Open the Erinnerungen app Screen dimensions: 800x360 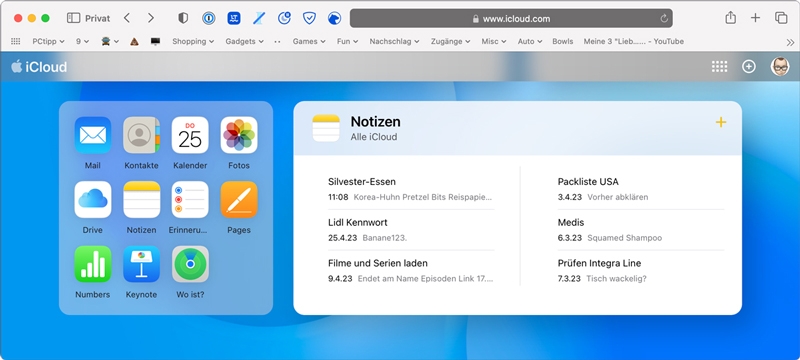(190, 199)
